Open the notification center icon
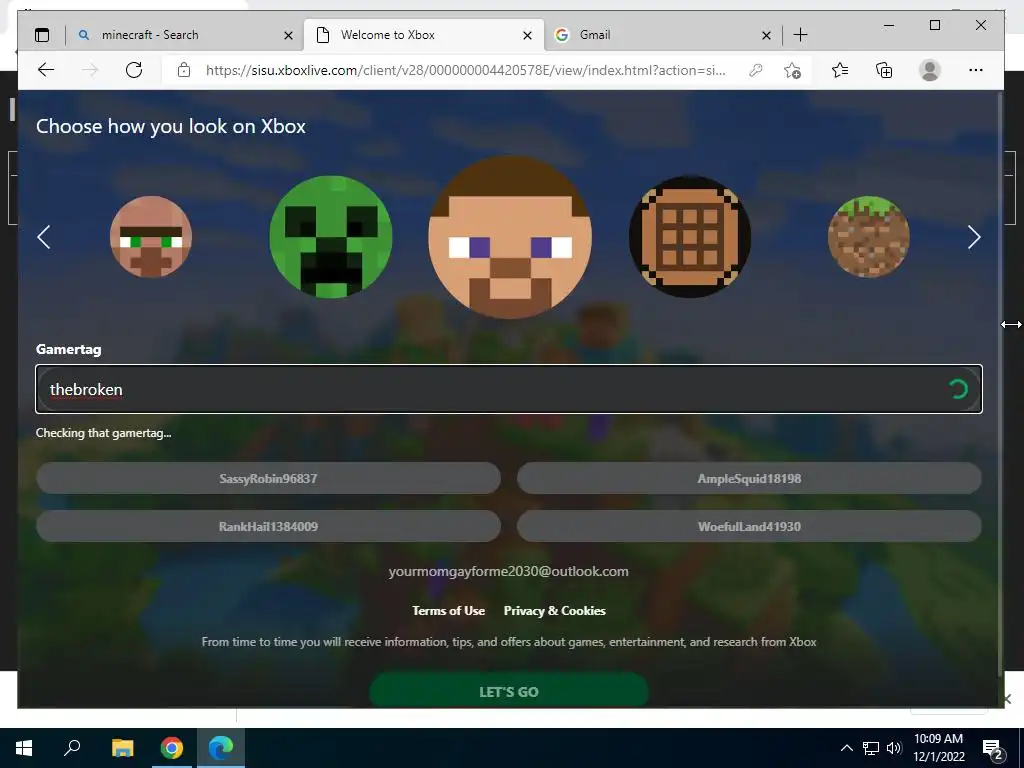1024x768 pixels. click(992, 749)
